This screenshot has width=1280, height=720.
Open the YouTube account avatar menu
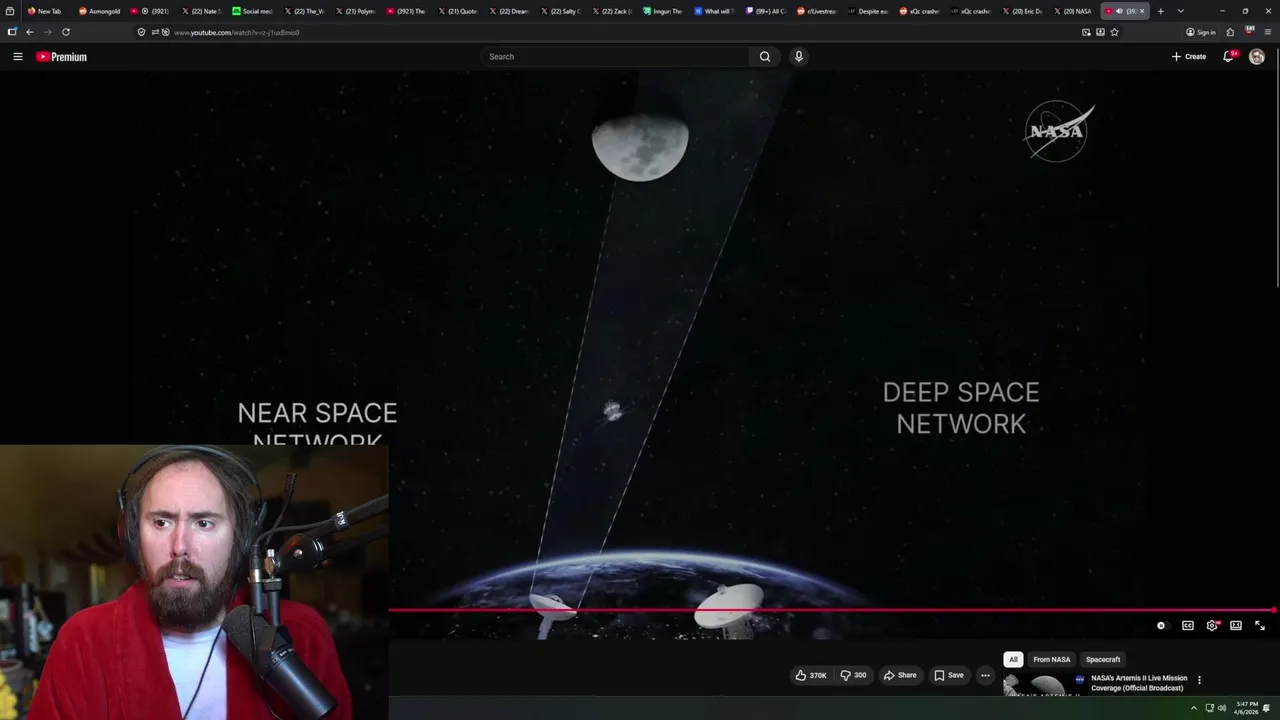(1257, 57)
